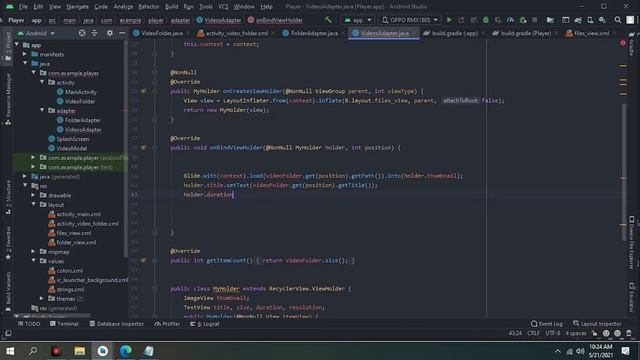The image size is (640, 360).
Task: Run the app with green play button
Action: pyautogui.click(x=449, y=20)
